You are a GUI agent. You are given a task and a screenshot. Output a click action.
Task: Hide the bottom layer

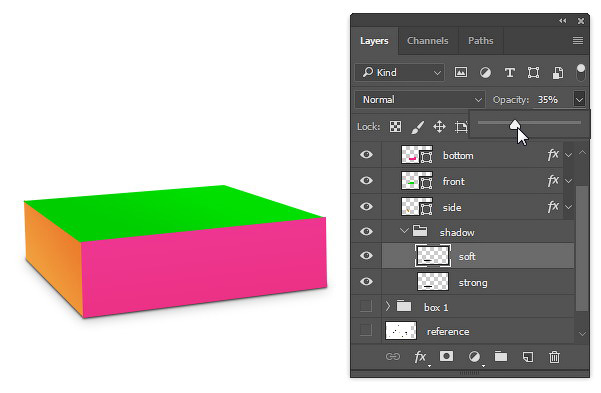coord(366,155)
